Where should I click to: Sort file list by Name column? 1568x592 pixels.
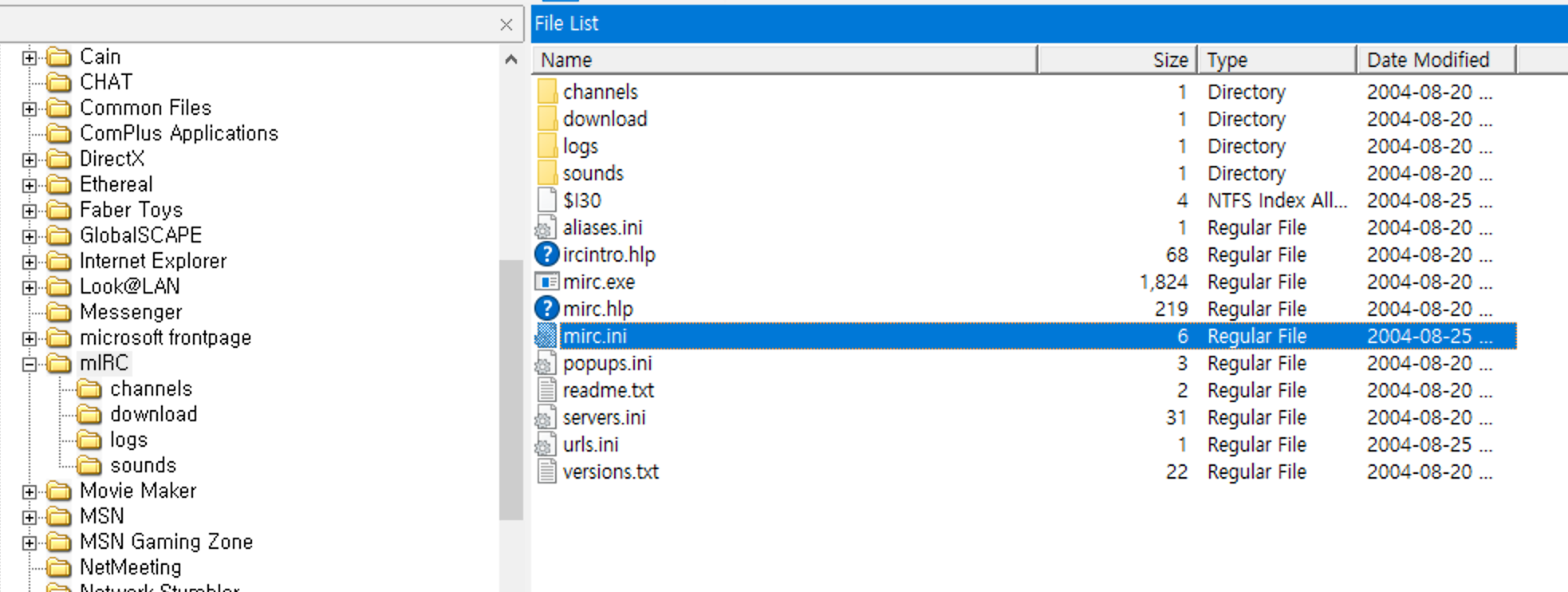(785, 60)
